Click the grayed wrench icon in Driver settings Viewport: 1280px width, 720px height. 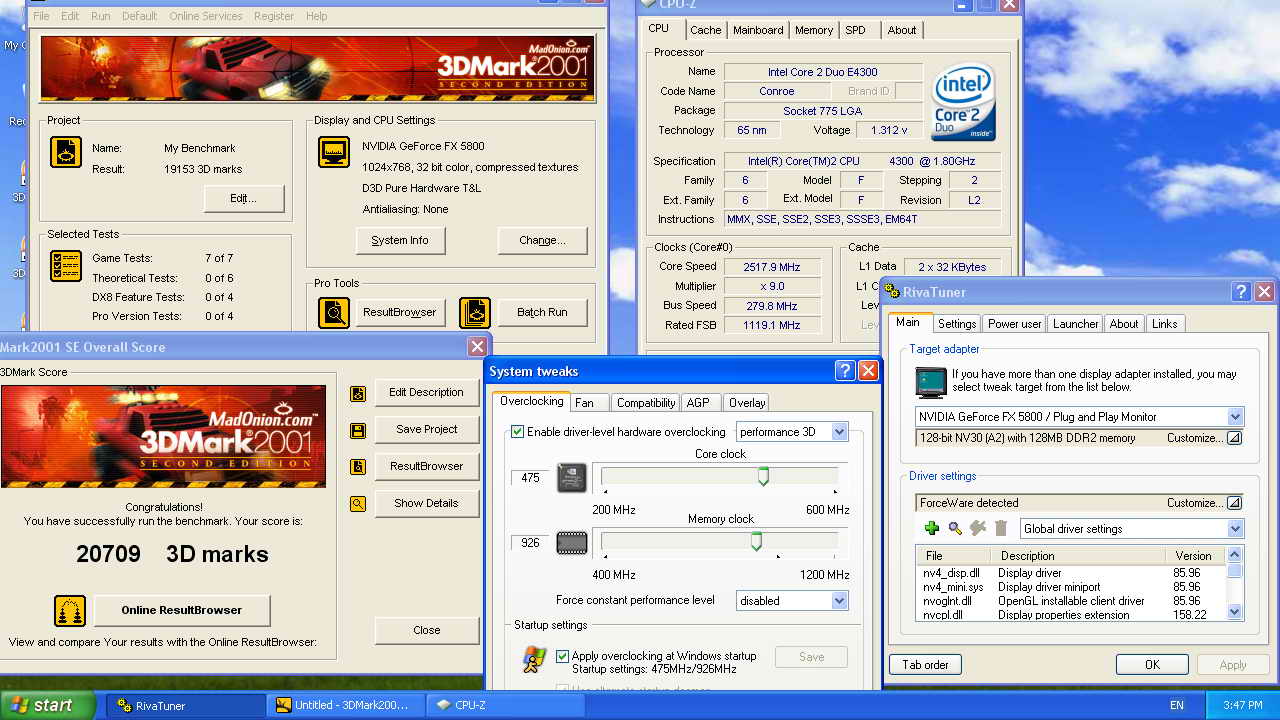(x=978, y=528)
